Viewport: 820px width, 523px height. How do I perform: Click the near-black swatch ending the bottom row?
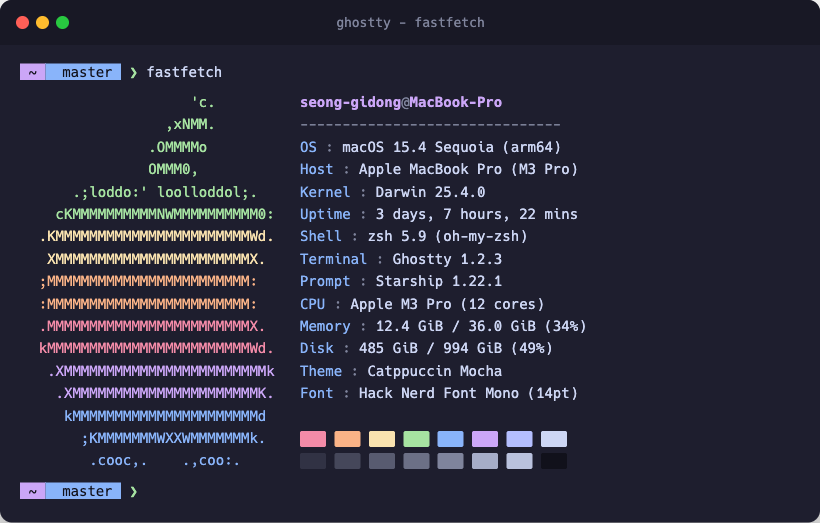click(x=554, y=461)
